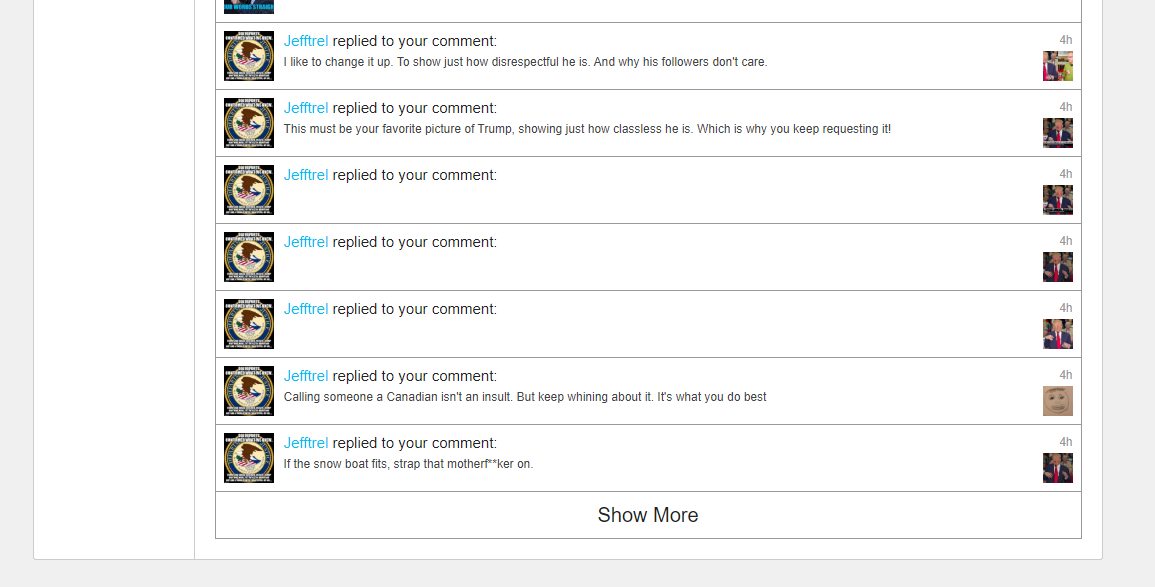This screenshot has width=1155, height=587.
Task: Click Show More to load notifications
Action: coord(648,515)
